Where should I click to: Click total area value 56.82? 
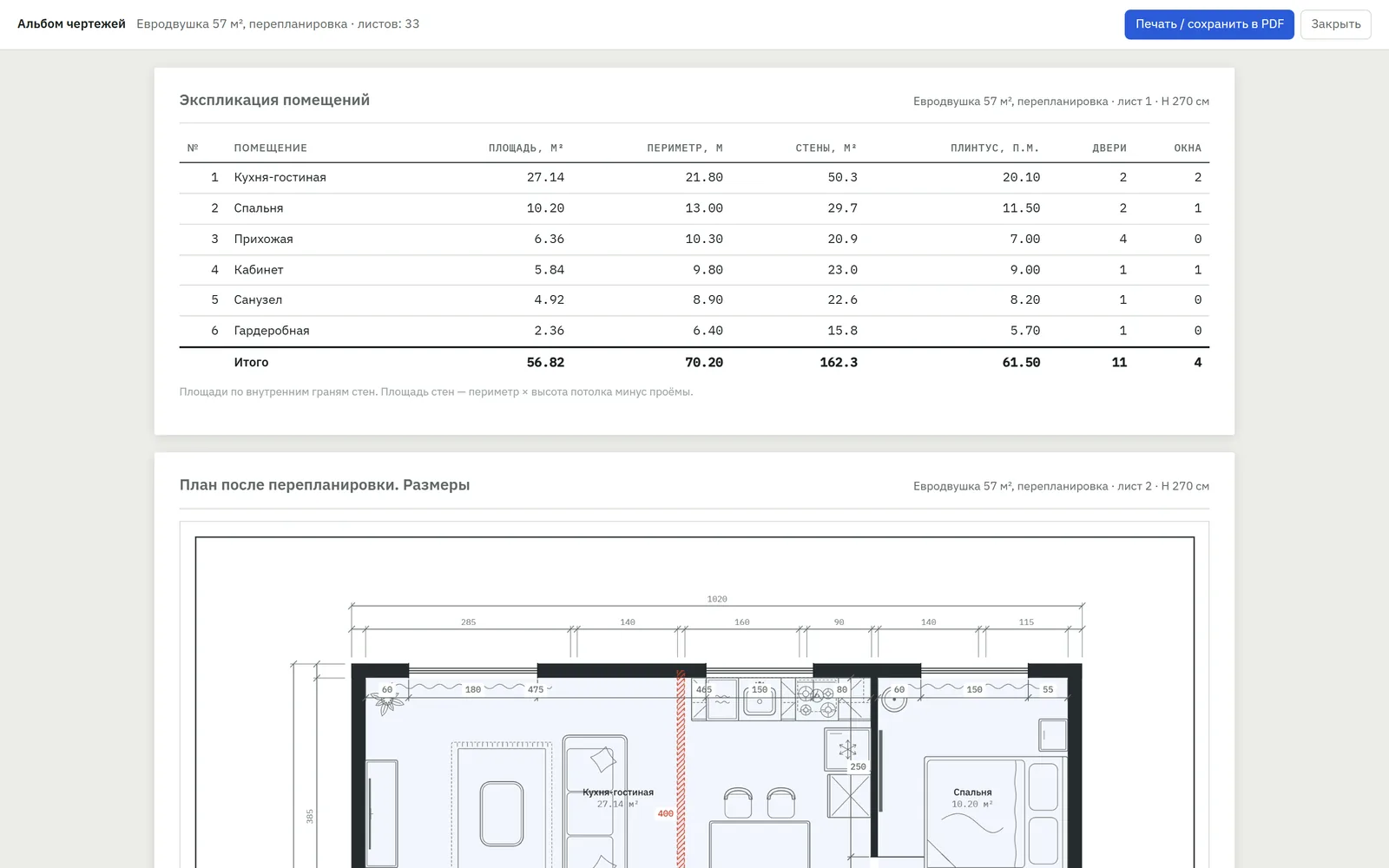click(x=545, y=362)
